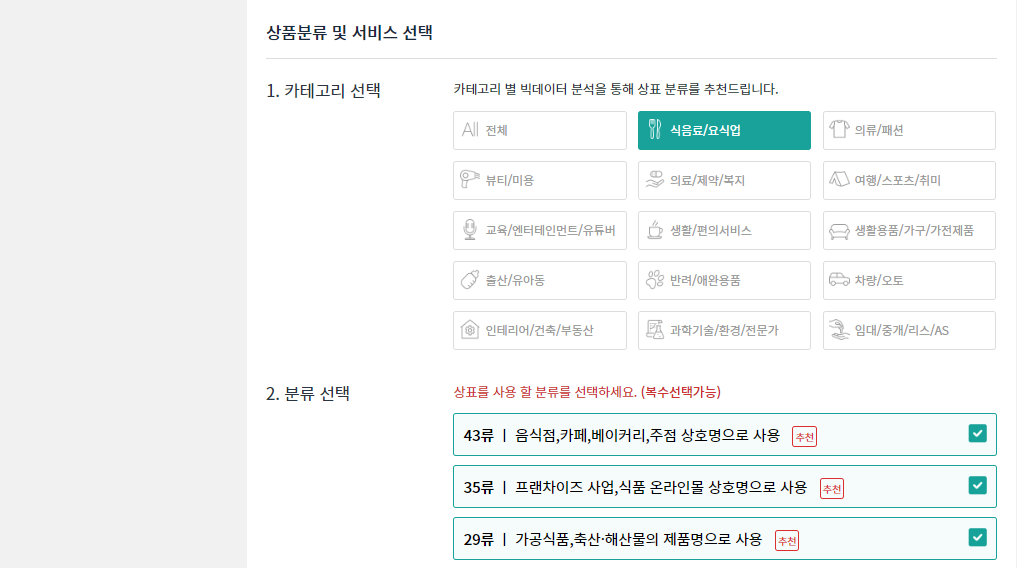
Task: Select the car icon for 차량/오토
Action: (x=839, y=279)
